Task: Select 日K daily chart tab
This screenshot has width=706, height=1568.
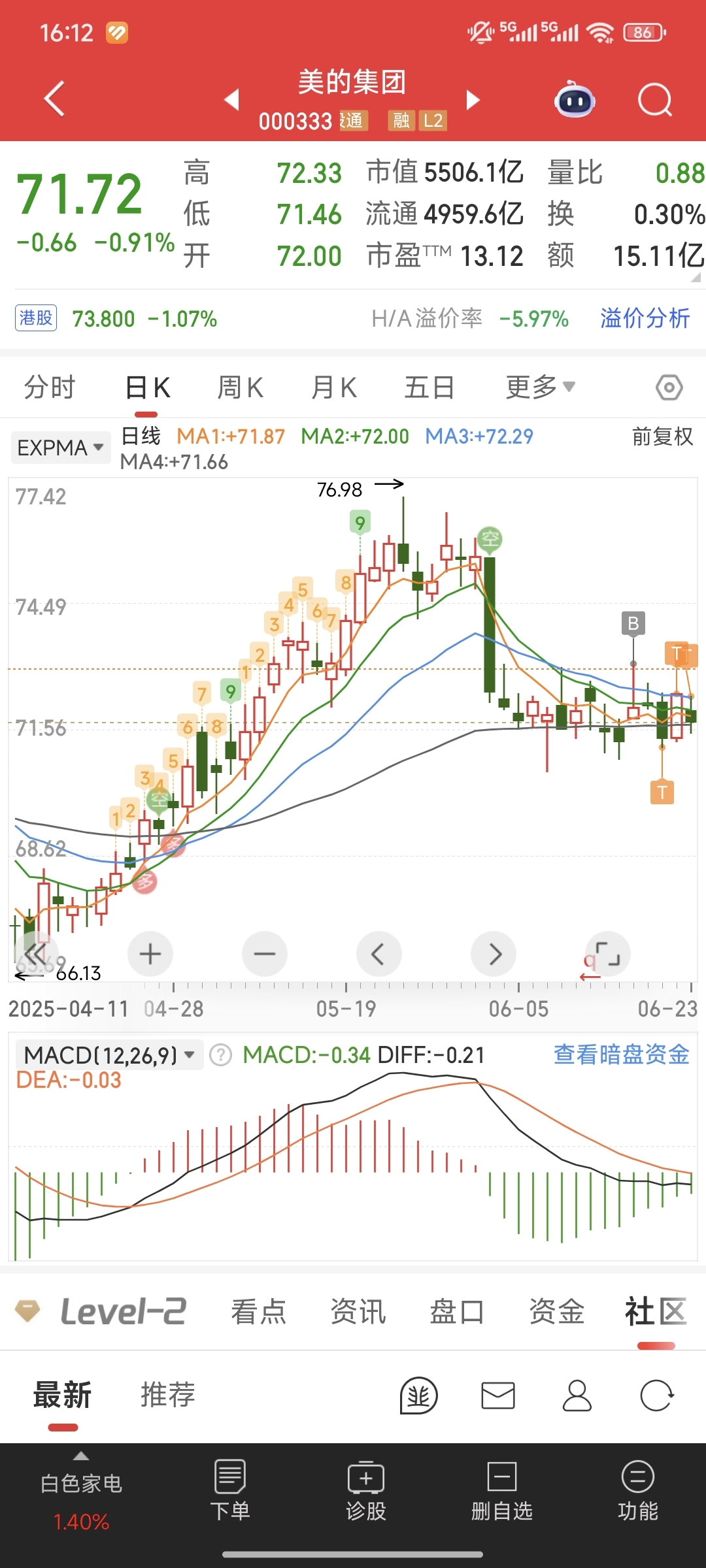Action: point(147,387)
